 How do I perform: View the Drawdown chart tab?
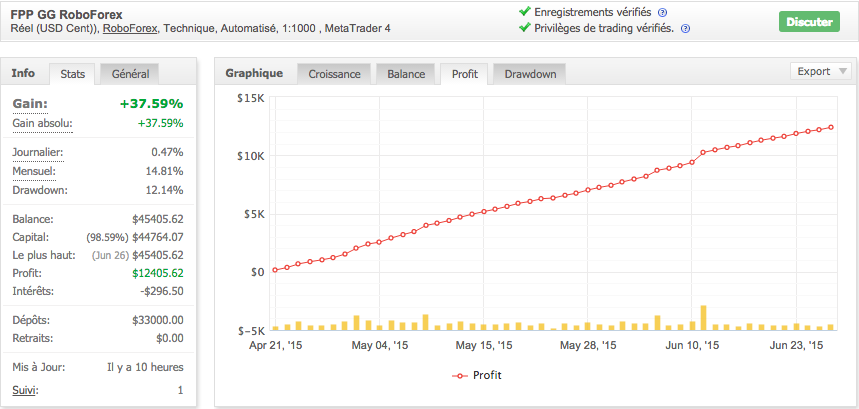point(530,74)
